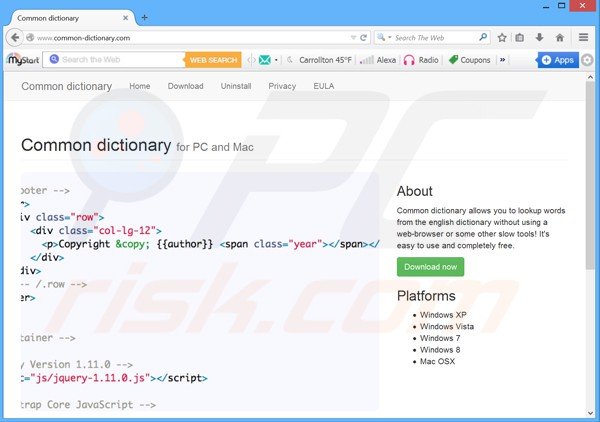Open a new tab with plus button

[x=144, y=18]
